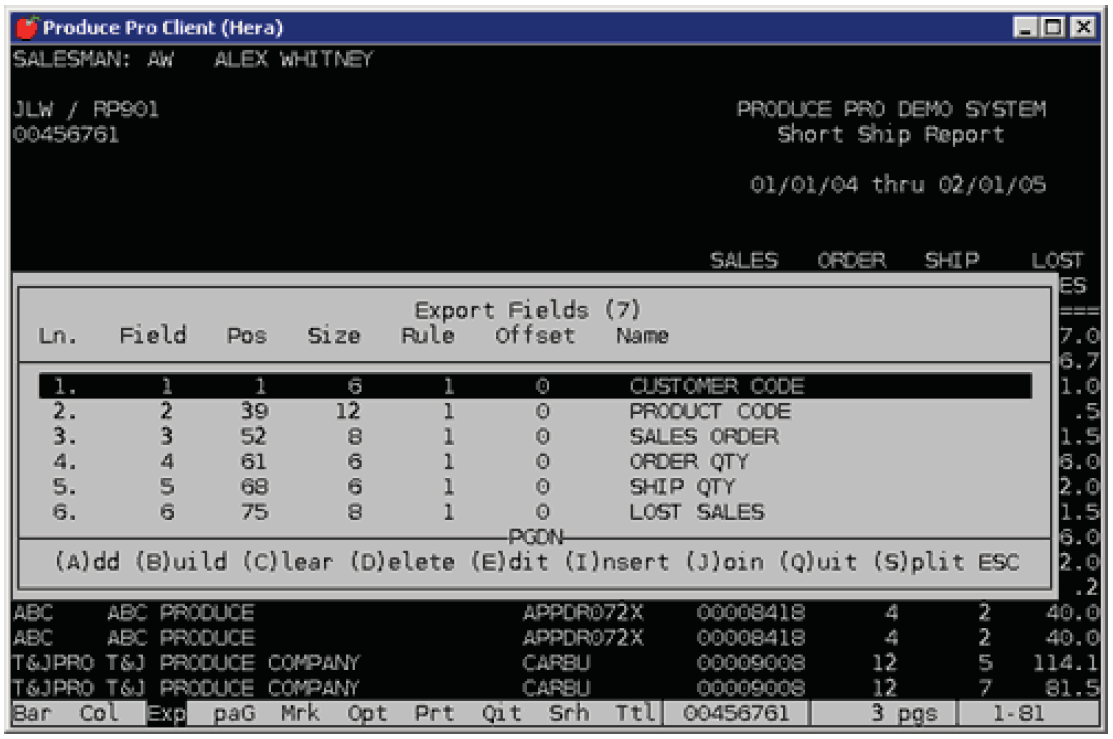Screen dimensions: 1113x739
Task: Click the Short Ship Report heading
Action: point(891,134)
